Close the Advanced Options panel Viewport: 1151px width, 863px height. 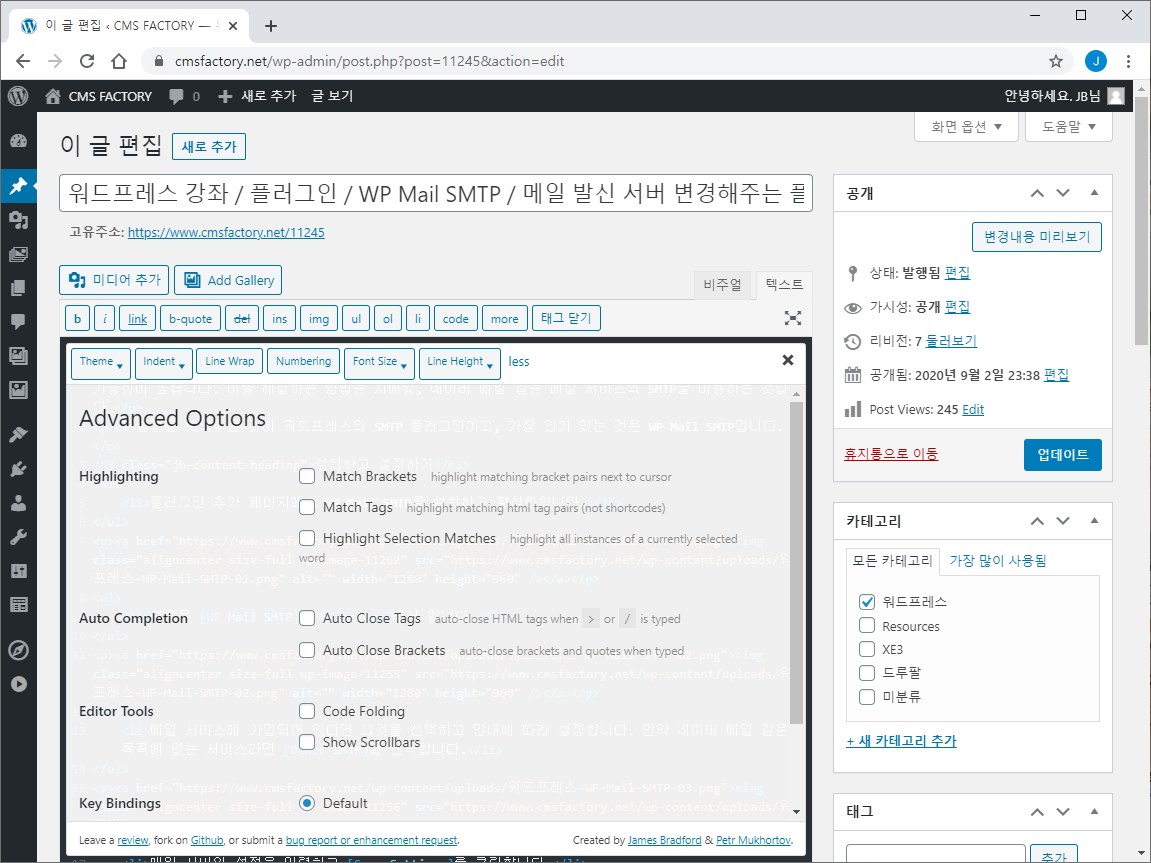tap(788, 360)
